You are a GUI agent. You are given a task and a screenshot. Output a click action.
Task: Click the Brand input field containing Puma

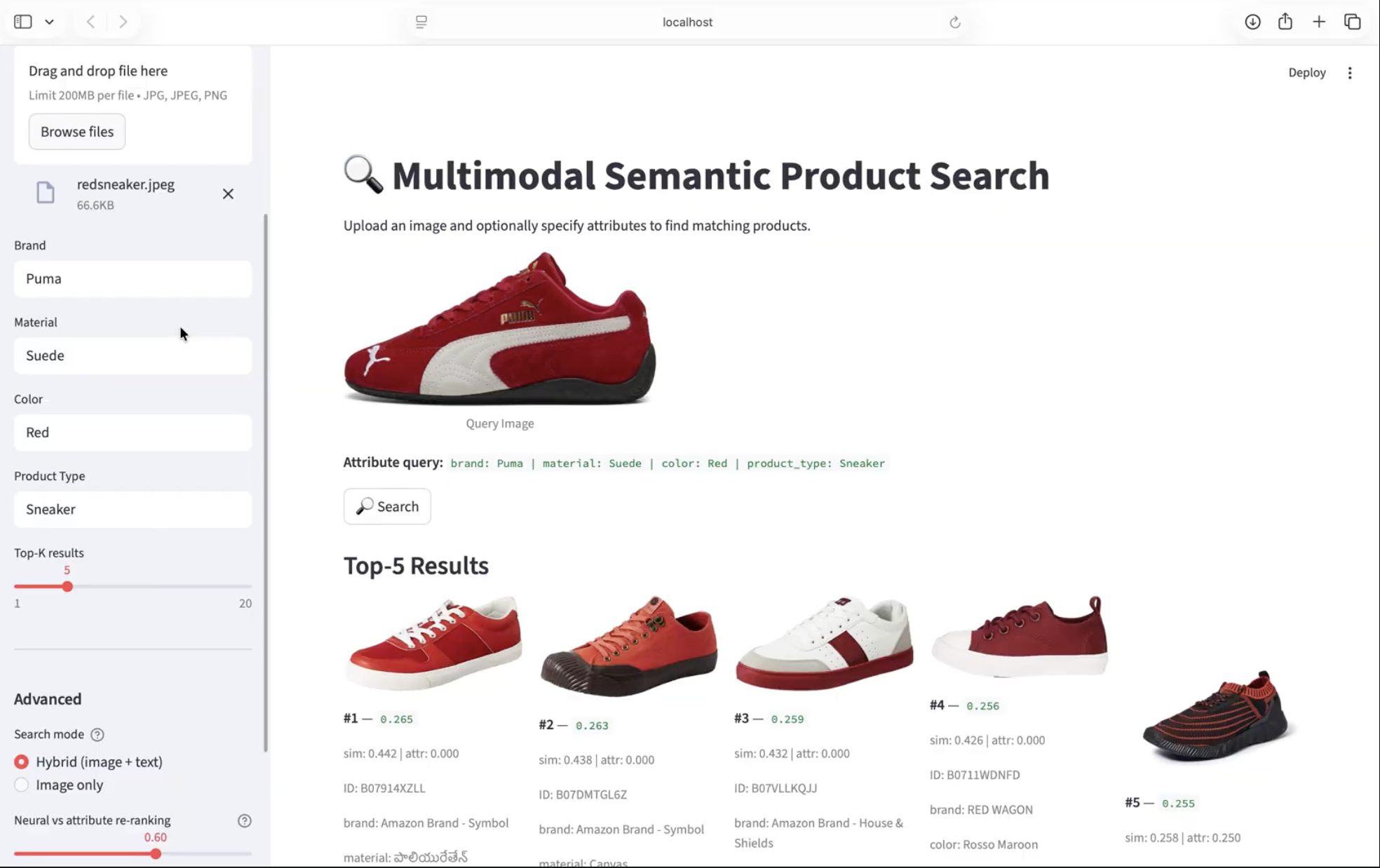point(133,279)
